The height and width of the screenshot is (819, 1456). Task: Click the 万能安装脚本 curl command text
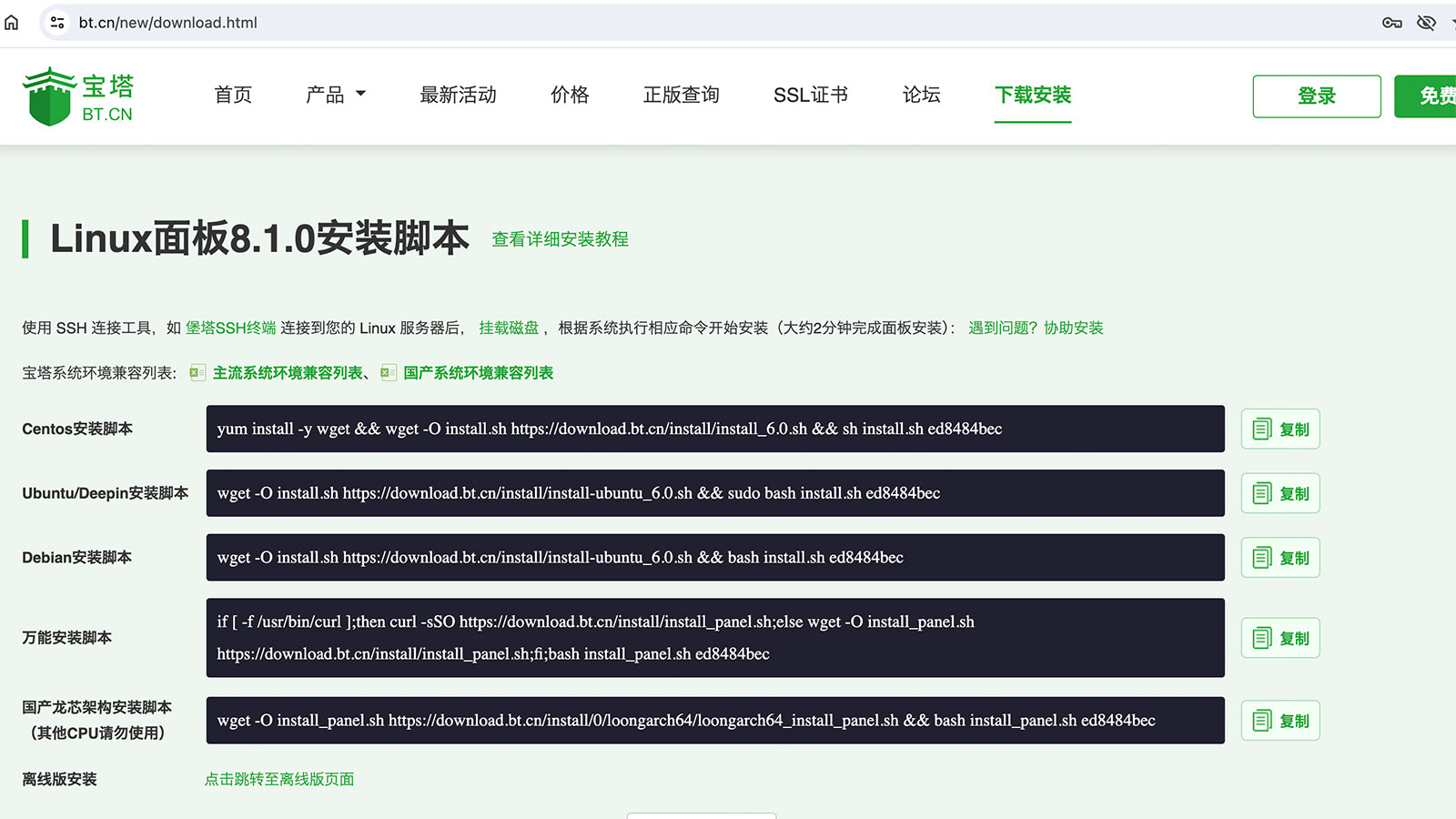[x=595, y=638]
